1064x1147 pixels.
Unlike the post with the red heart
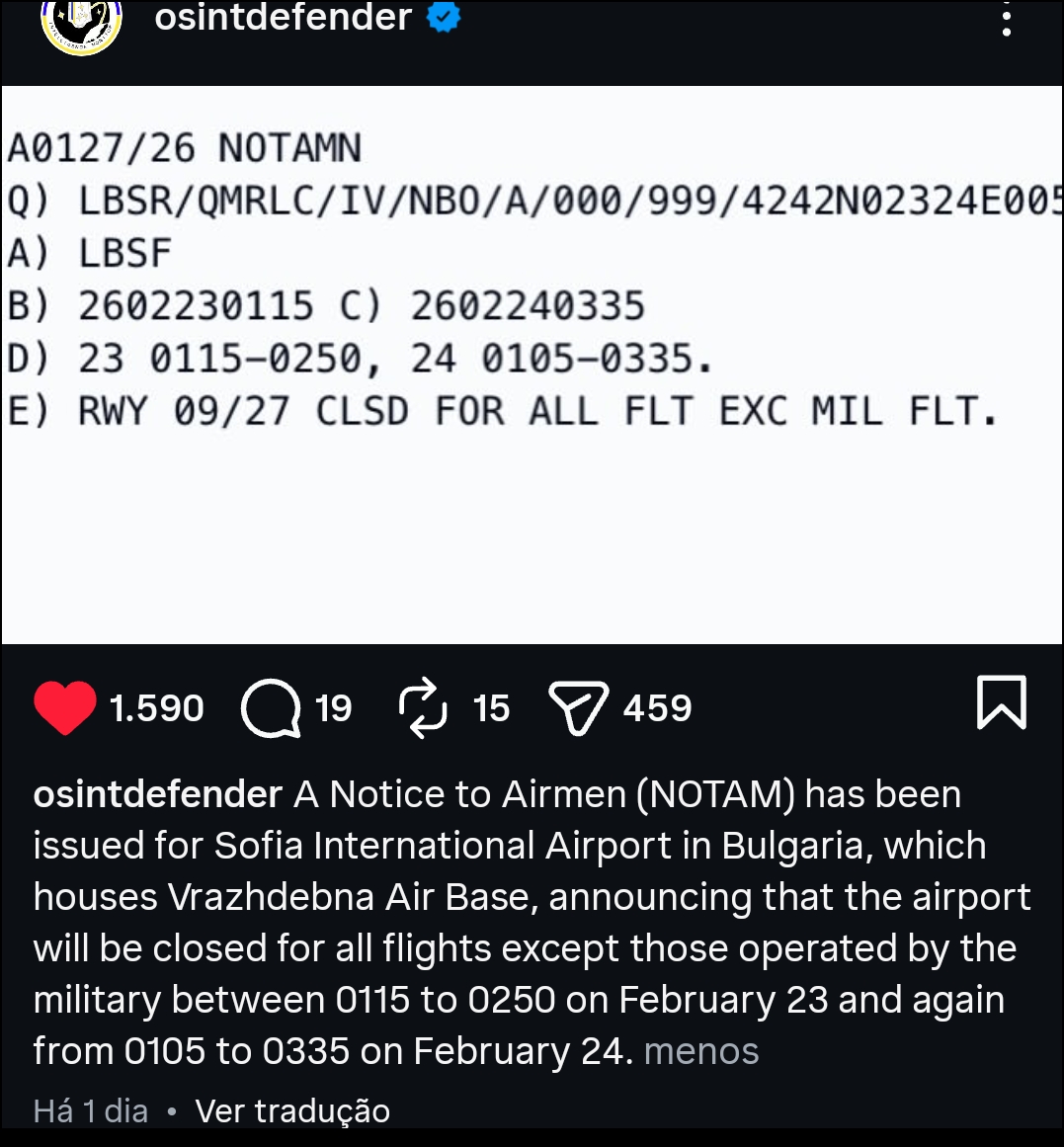(x=65, y=708)
